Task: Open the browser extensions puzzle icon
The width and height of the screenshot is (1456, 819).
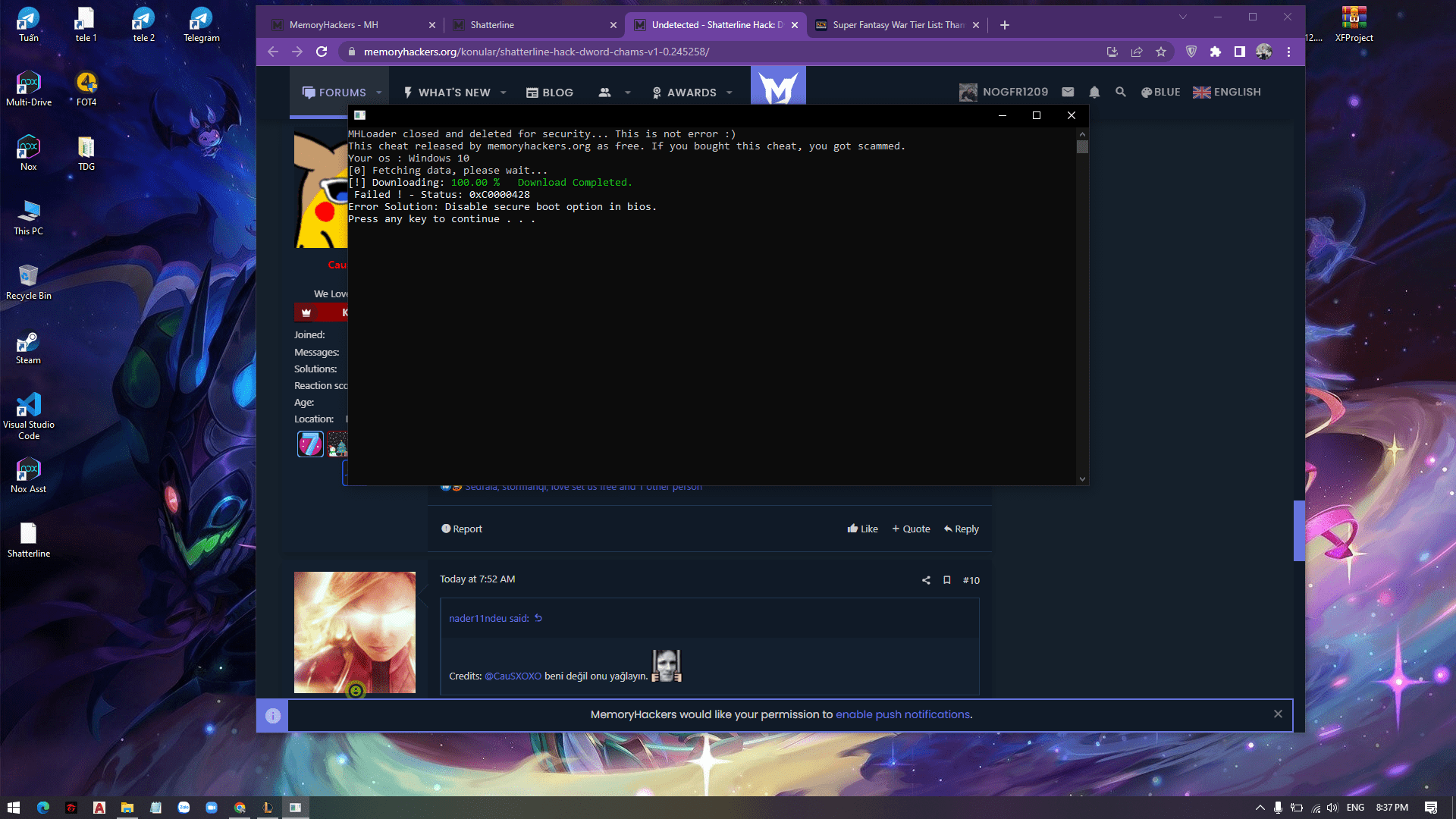Action: tap(1216, 52)
